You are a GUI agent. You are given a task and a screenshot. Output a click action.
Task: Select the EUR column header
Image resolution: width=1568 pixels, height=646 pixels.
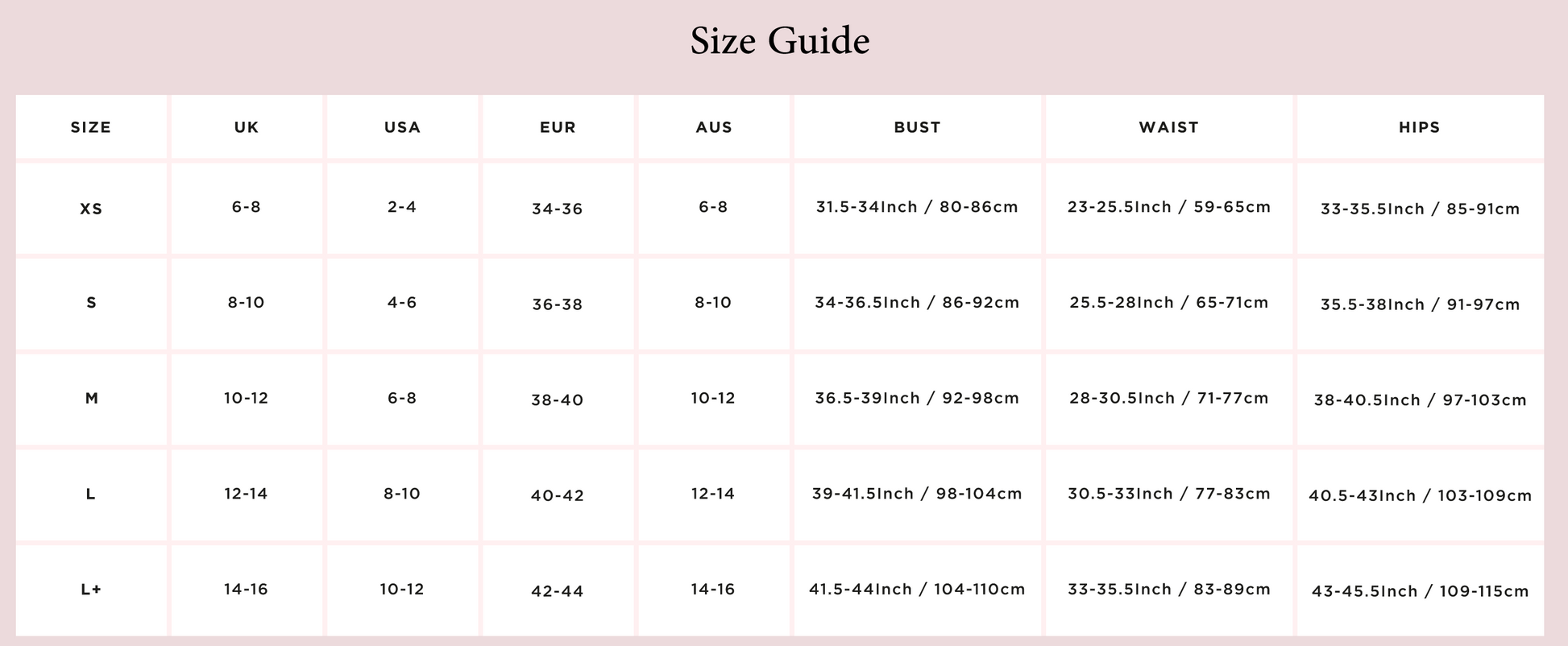[x=558, y=127]
